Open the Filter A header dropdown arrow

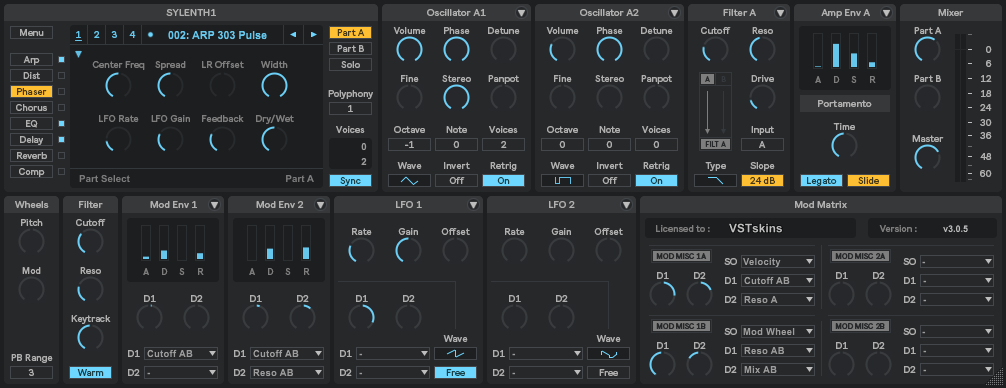(x=780, y=13)
